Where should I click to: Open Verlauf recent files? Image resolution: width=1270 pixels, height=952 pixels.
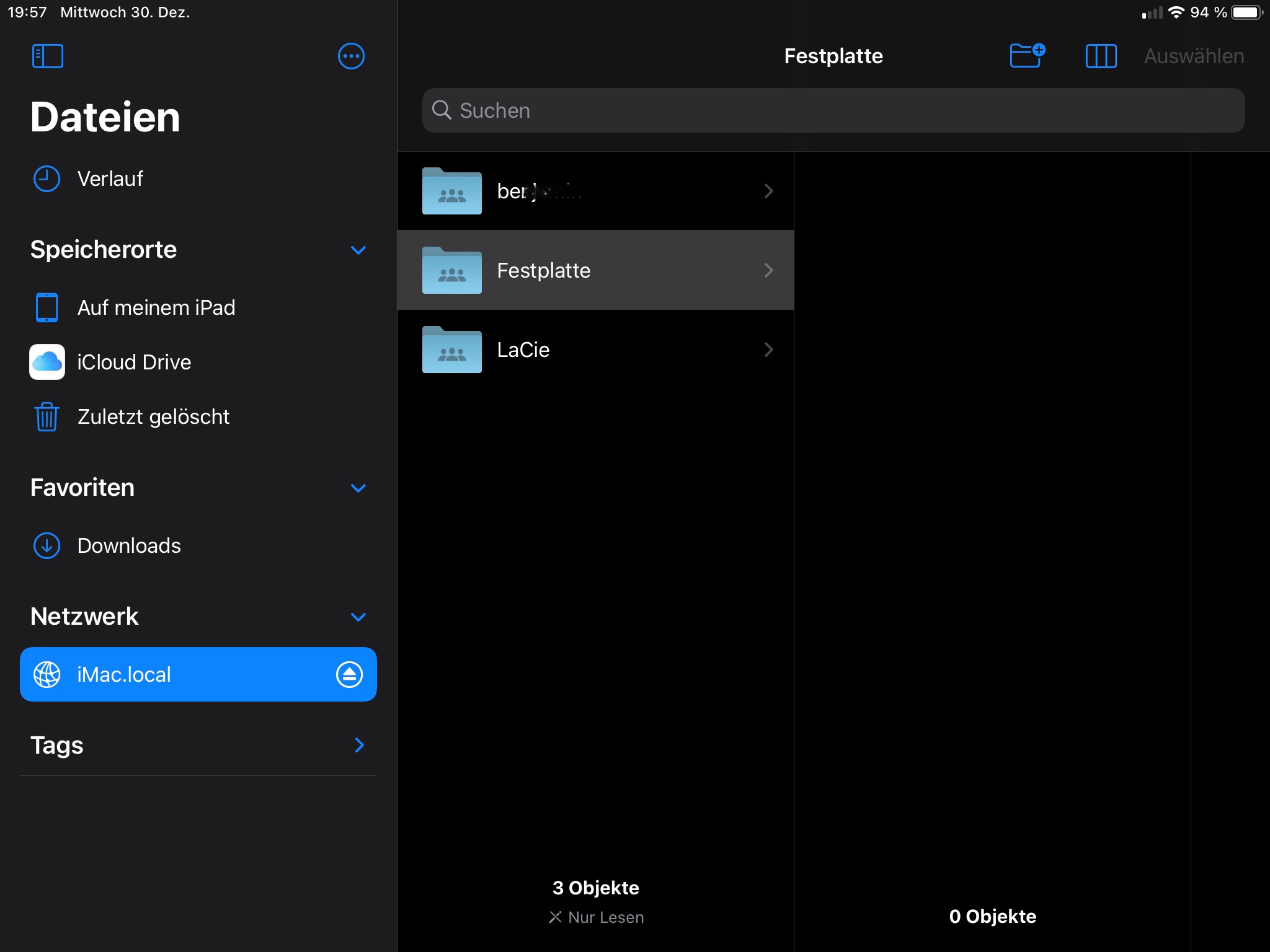pos(110,179)
